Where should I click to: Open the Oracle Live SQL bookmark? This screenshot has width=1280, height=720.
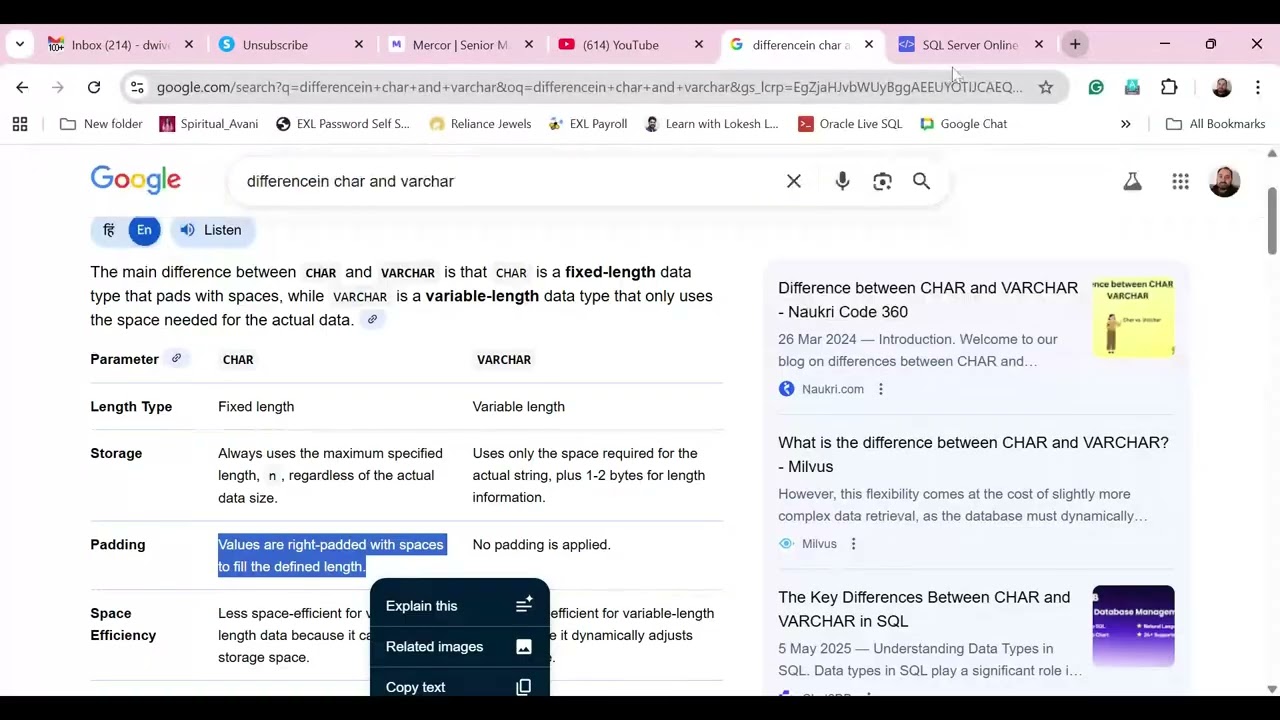pyautogui.click(x=850, y=124)
